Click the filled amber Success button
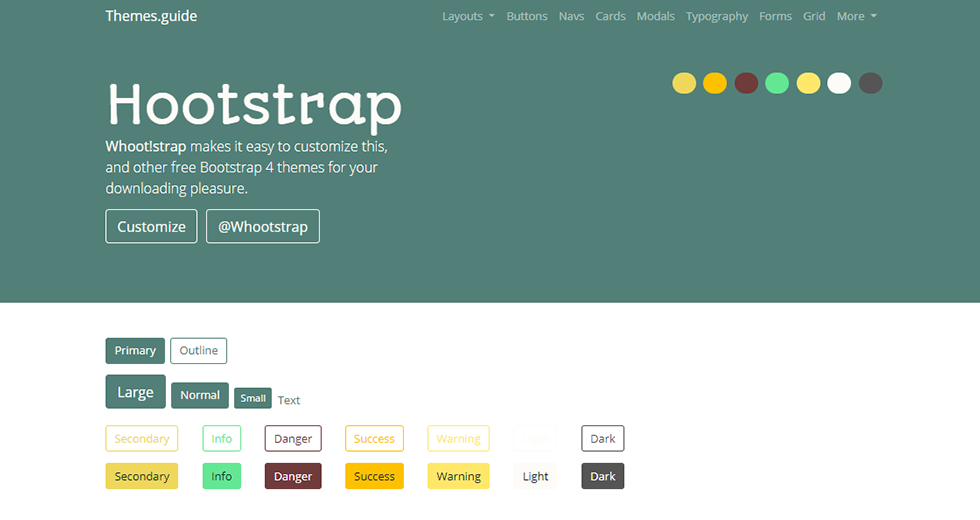The image size is (980, 520). point(374,476)
